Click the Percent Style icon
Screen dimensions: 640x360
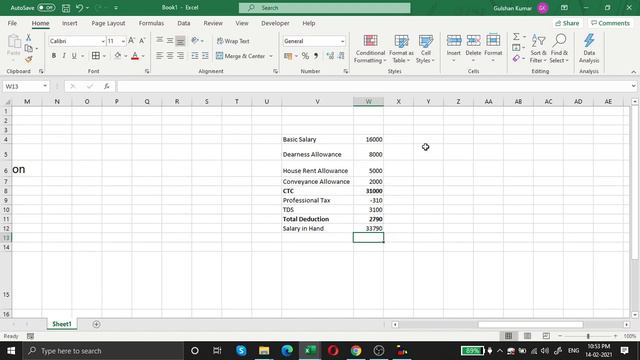coord(305,56)
